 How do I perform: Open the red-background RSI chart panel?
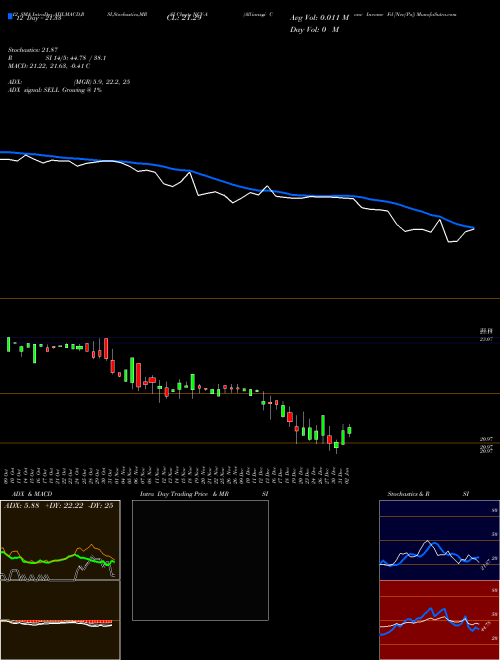coord(439,620)
